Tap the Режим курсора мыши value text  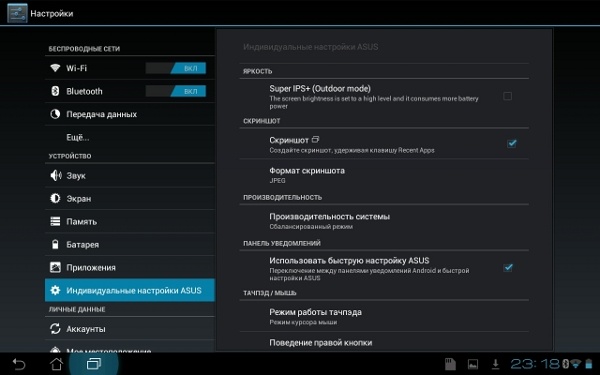tap(303, 322)
